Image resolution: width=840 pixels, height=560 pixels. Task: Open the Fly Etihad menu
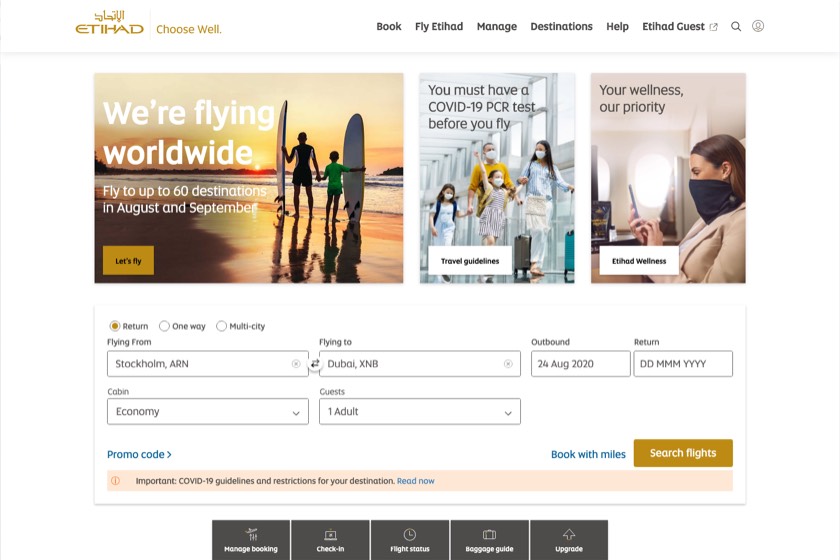(x=439, y=26)
